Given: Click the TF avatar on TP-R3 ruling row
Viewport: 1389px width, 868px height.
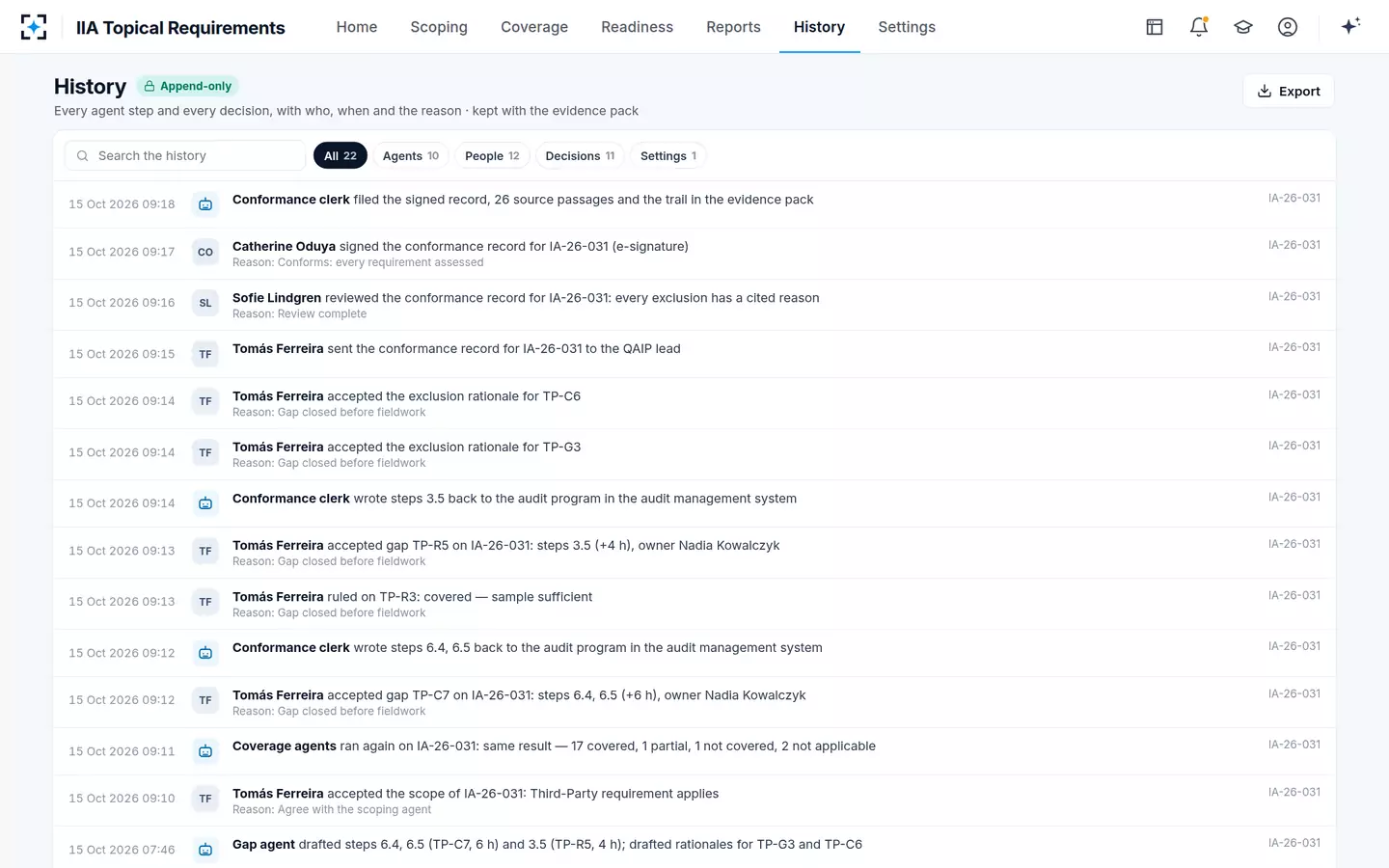Looking at the screenshot, I should pyautogui.click(x=205, y=602).
